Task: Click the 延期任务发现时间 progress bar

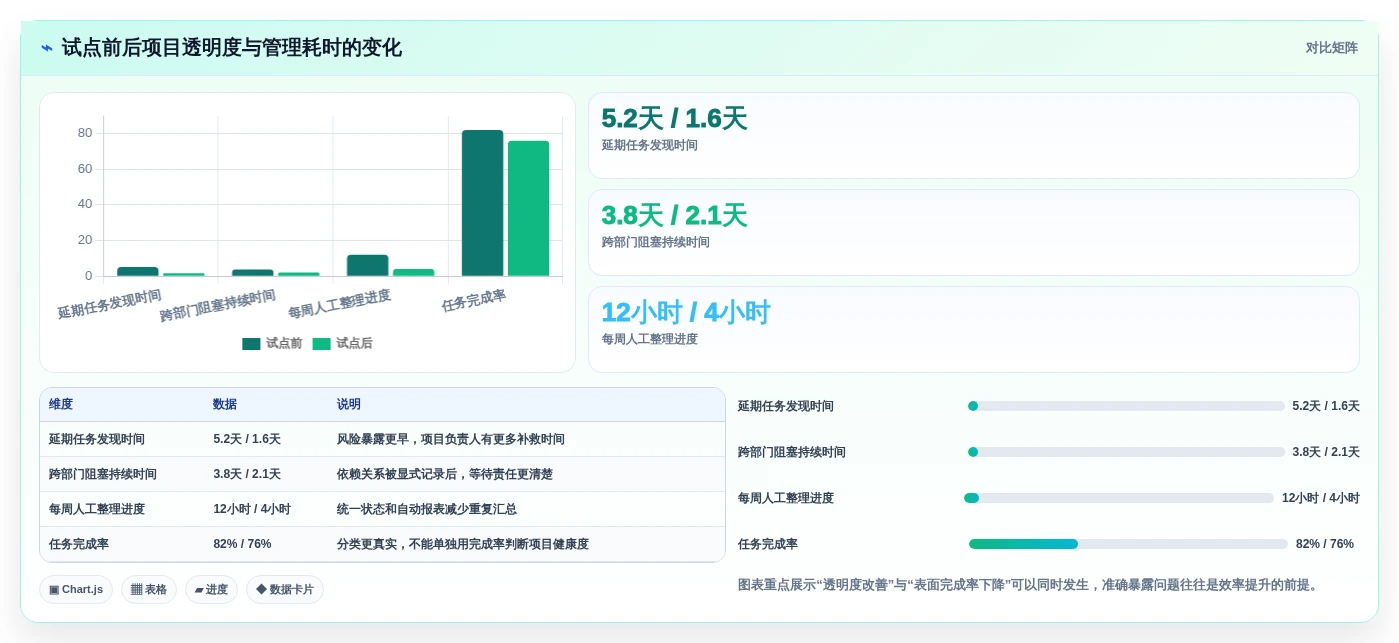Action: click(x=1126, y=406)
